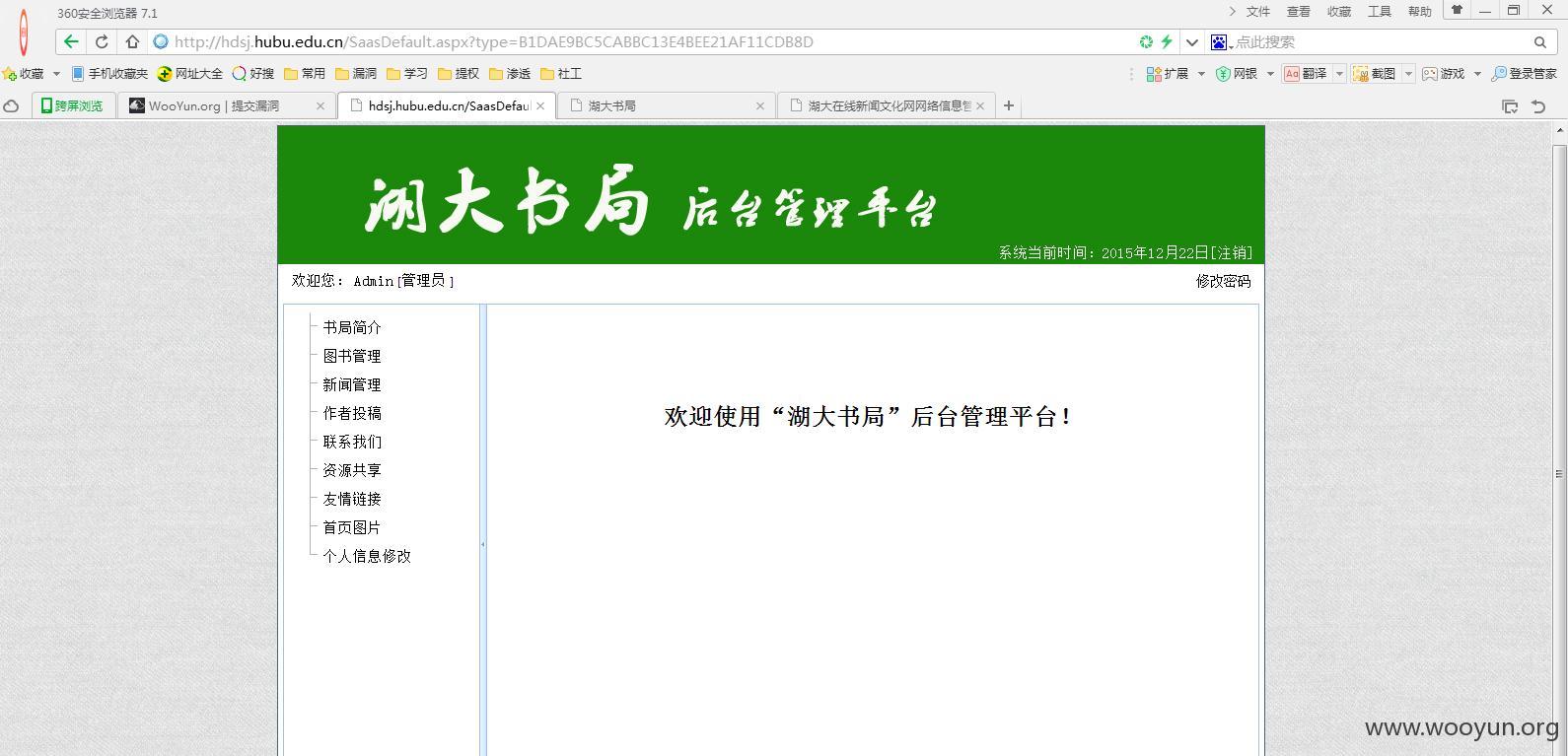
Task: Open the 学习 bookmark folder
Action: 407,74
